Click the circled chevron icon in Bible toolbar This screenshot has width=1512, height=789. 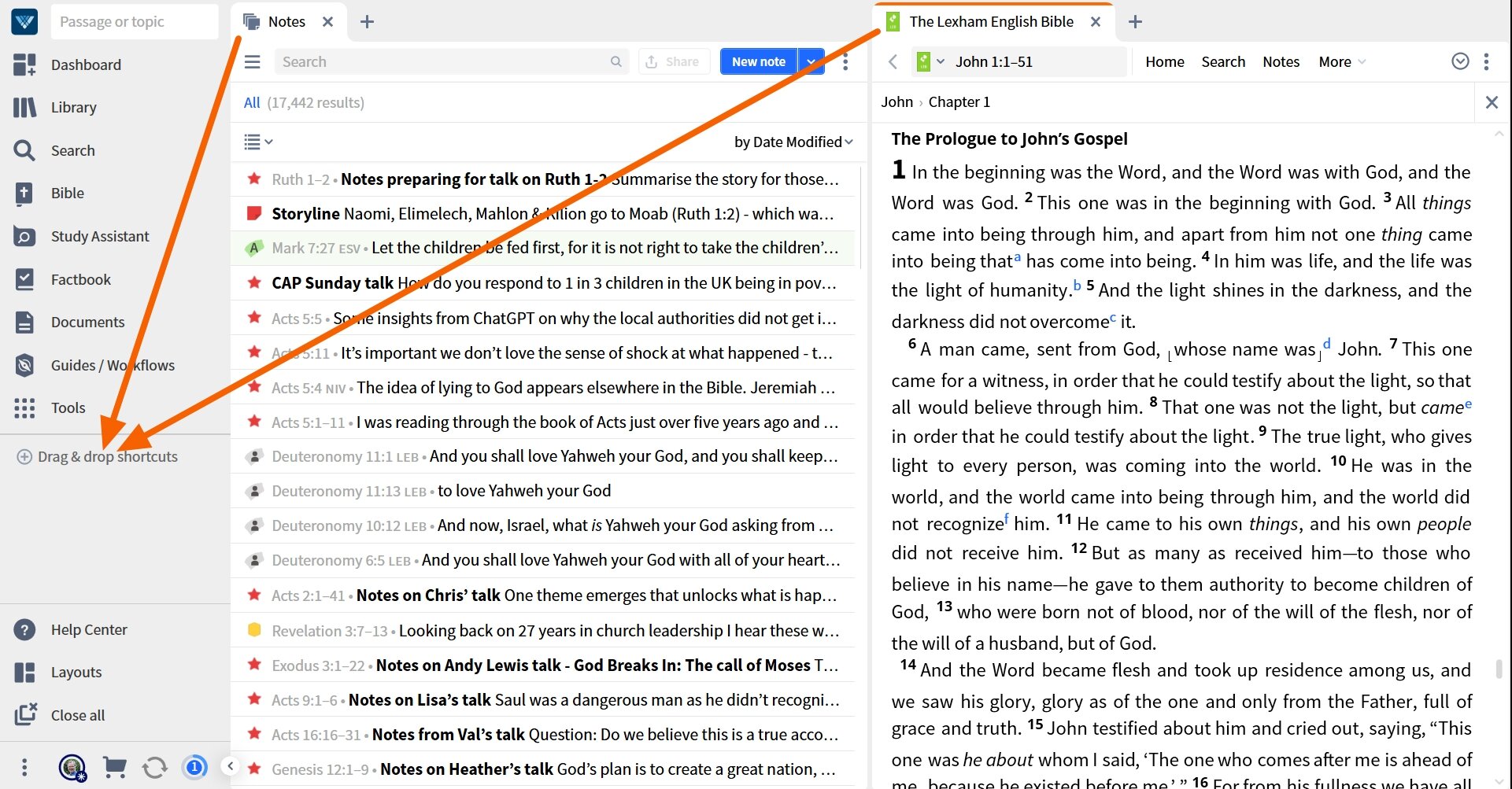click(x=1460, y=61)
